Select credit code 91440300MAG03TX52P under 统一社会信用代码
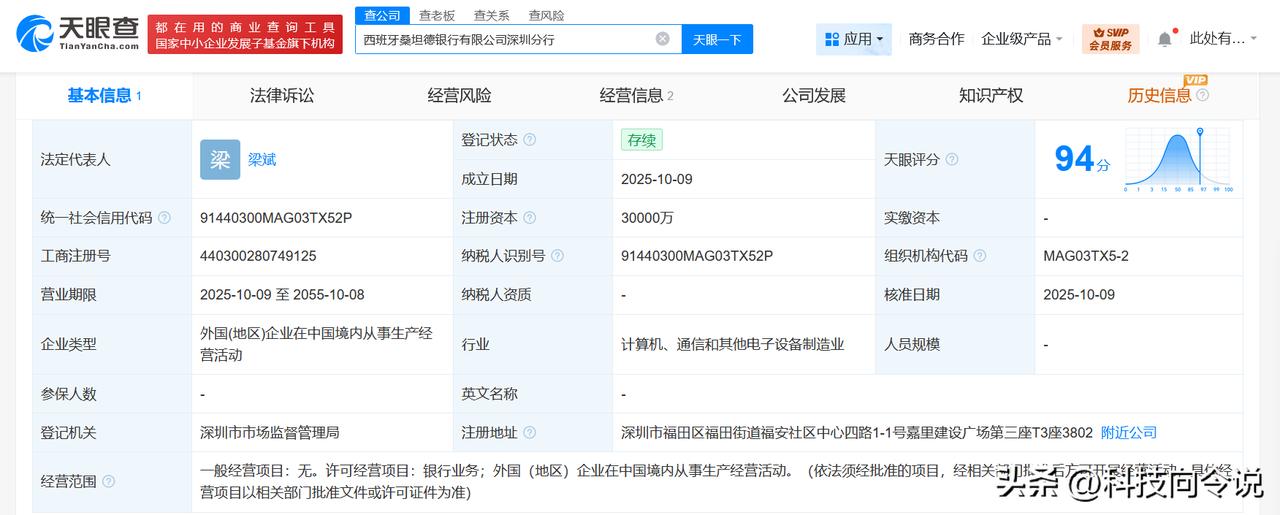Screen dimensions: 1280x515 pyautogui.click(x=276, y=217)
